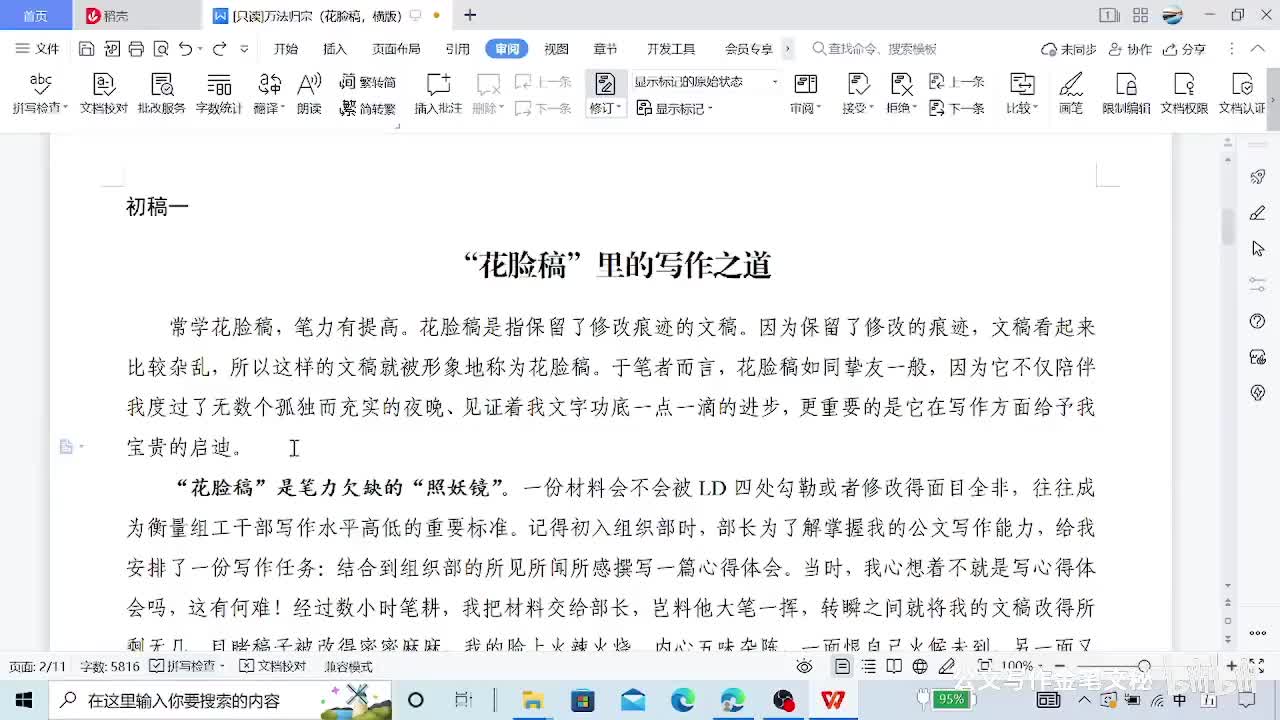This screenshot has height=720, width=1280.
Task: Open the help icon in right sidebar
Action: [x=1258, y=321]
